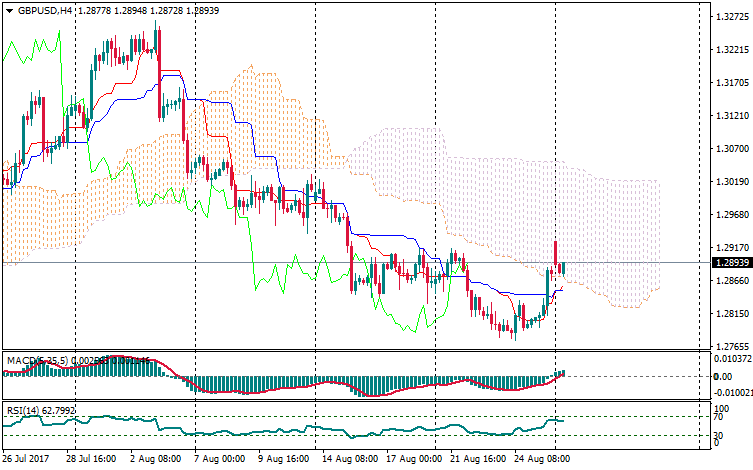Click the RSI 70 level axis label
Image resolution: width=753 pixels, height=470 pixels.
pyautogui.click(x=719, y=418)
